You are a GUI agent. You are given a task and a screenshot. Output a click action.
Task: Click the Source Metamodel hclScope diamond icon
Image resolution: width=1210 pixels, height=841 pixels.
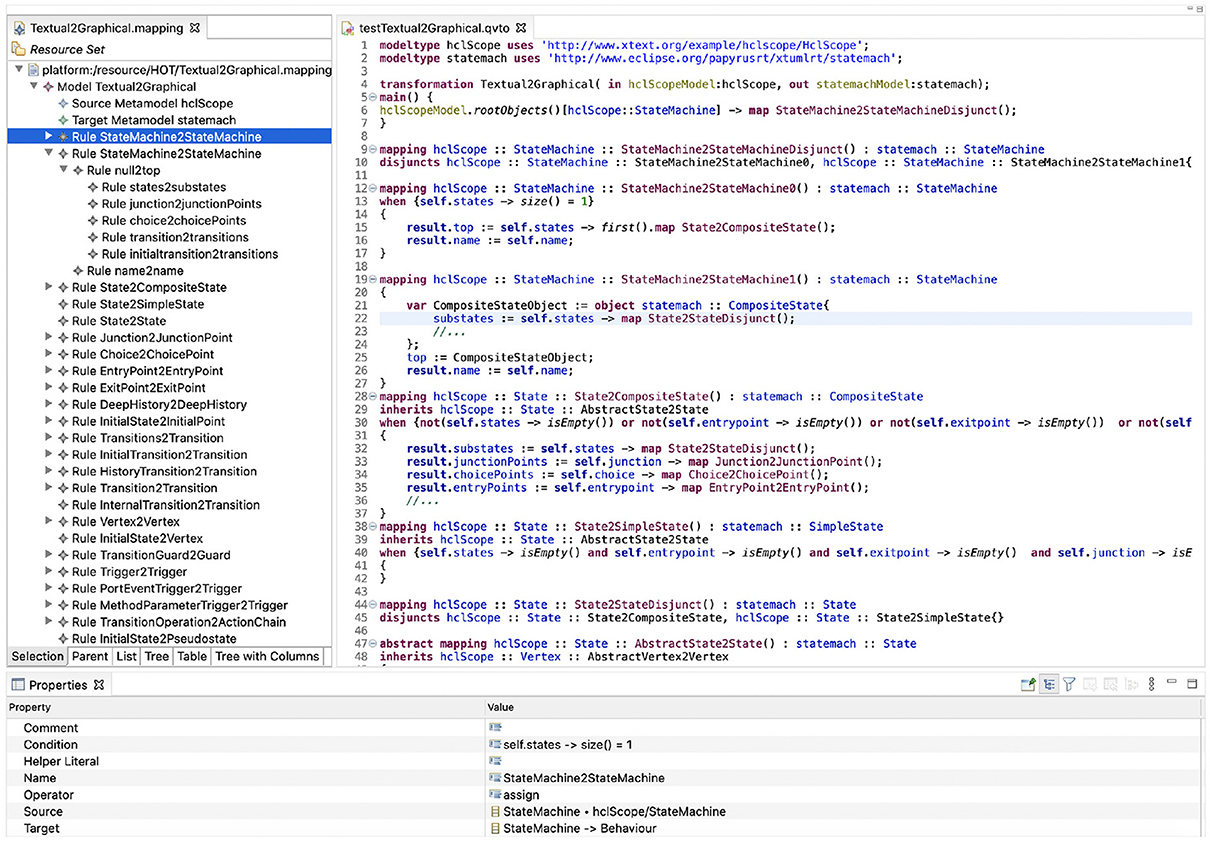coord(62,104)
